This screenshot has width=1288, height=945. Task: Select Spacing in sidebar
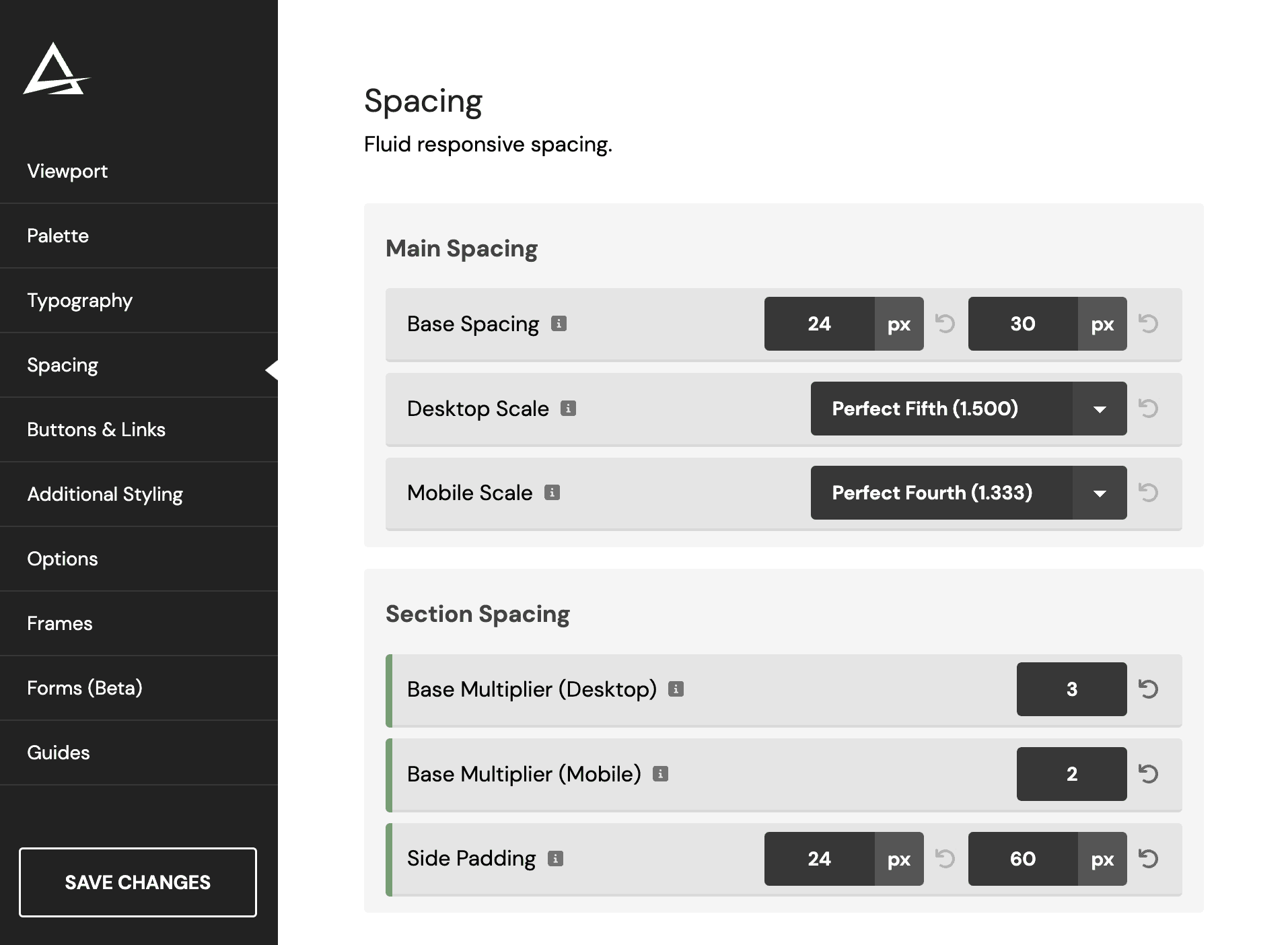139,365
